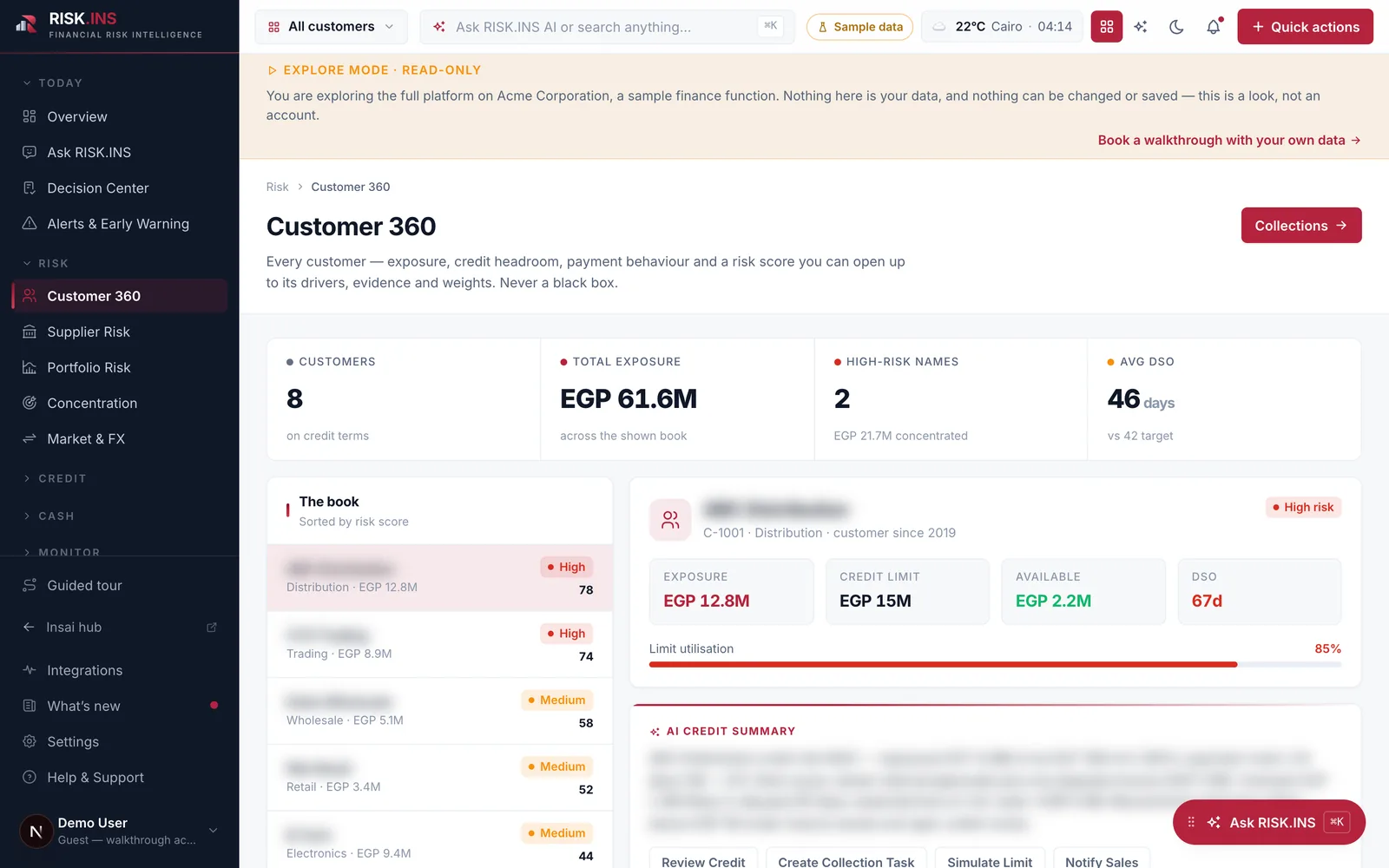Click the Ask RISK.INS search field

click(x=607, y=27)
